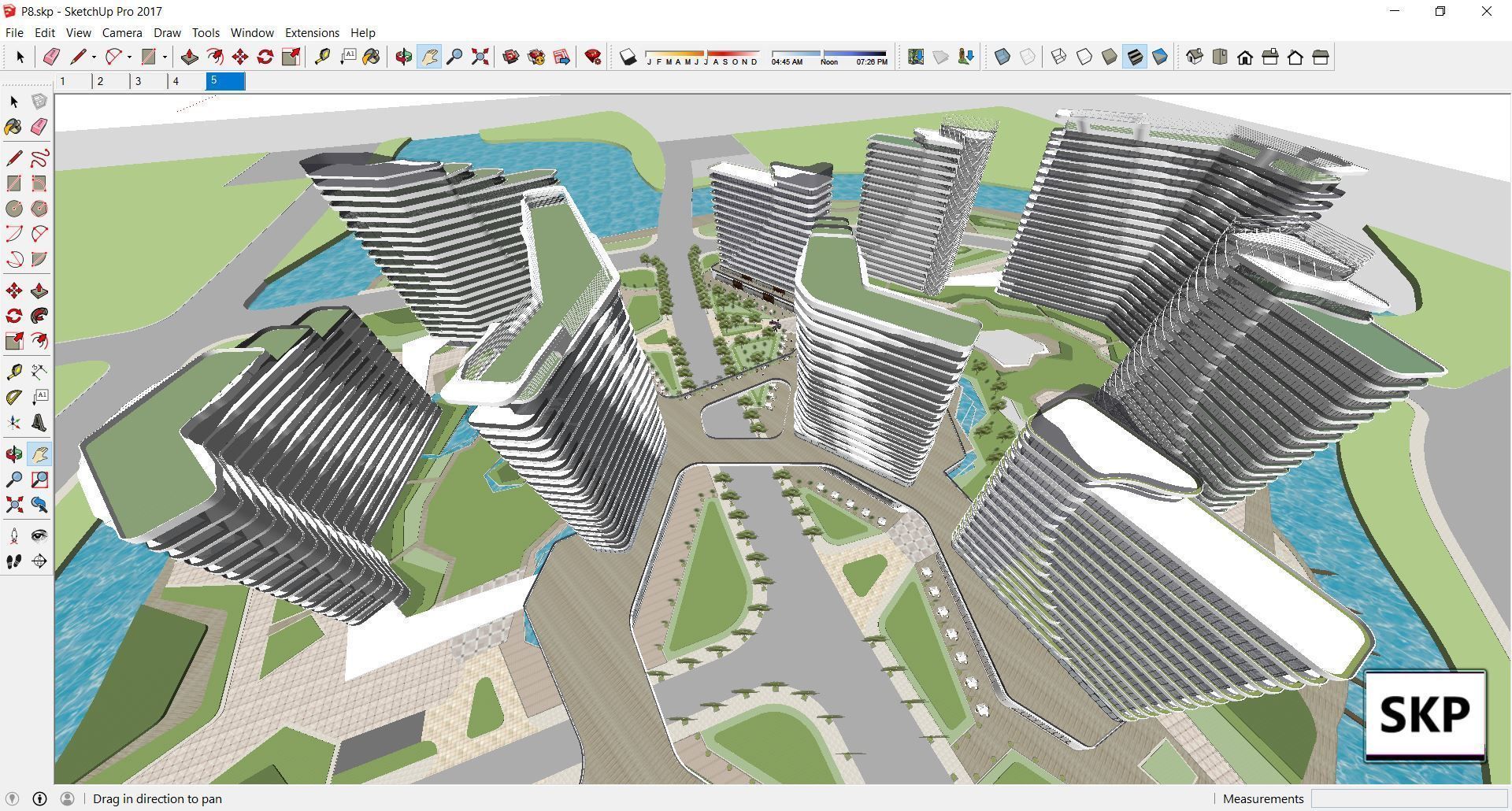Enable Shaded face style

coord(1110,57)
